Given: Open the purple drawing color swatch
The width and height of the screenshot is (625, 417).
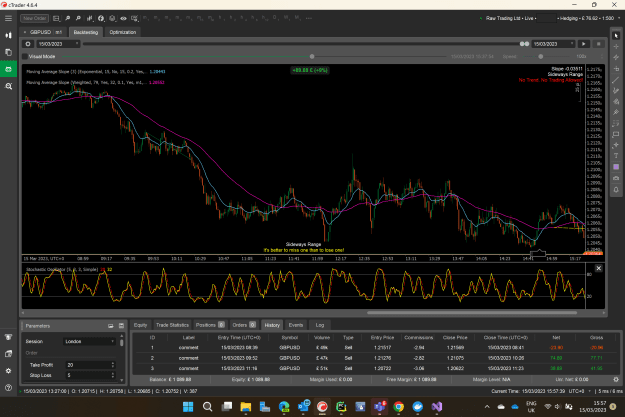Looking at the screenshot, I should 616,167.
